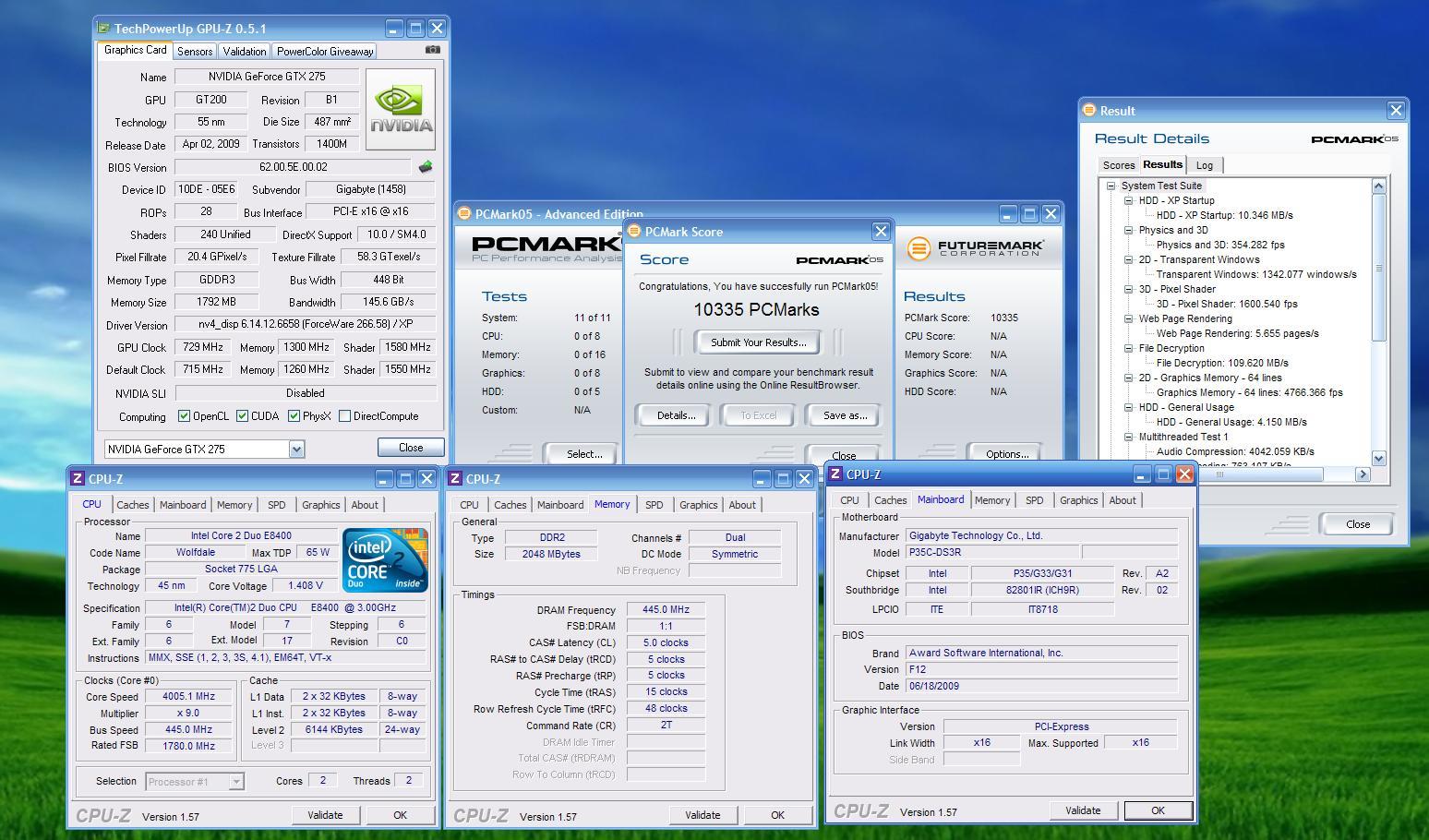Screen dimensions: 1429x840
Task: Click the GPU-Z screenshot camera icon
Action: click(432, 50)
